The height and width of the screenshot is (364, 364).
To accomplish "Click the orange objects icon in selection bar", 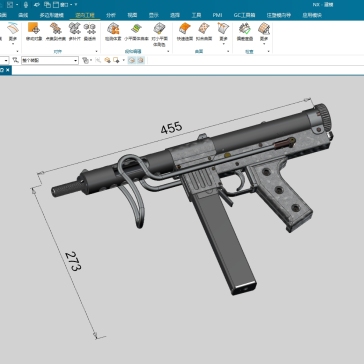I will [x=107, y=60].
